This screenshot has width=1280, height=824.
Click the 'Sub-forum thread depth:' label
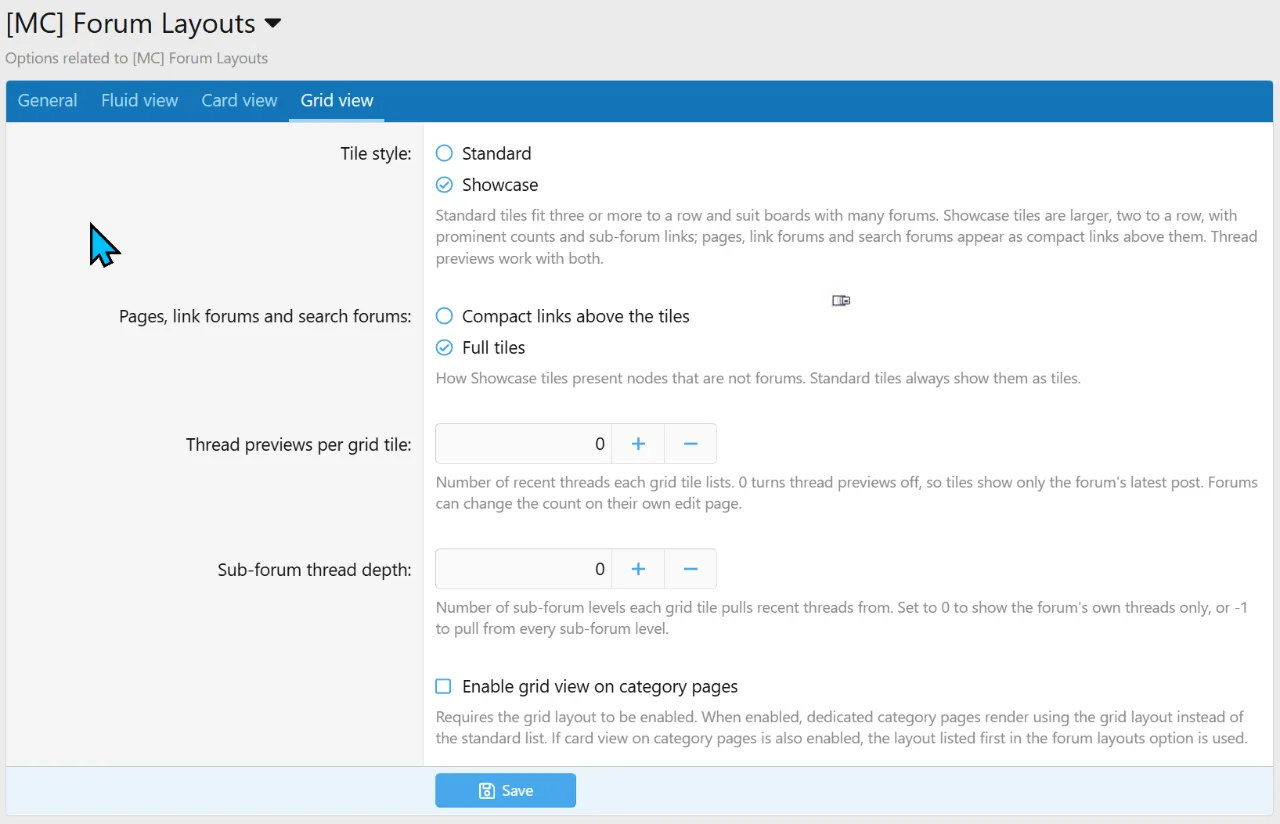315,570
